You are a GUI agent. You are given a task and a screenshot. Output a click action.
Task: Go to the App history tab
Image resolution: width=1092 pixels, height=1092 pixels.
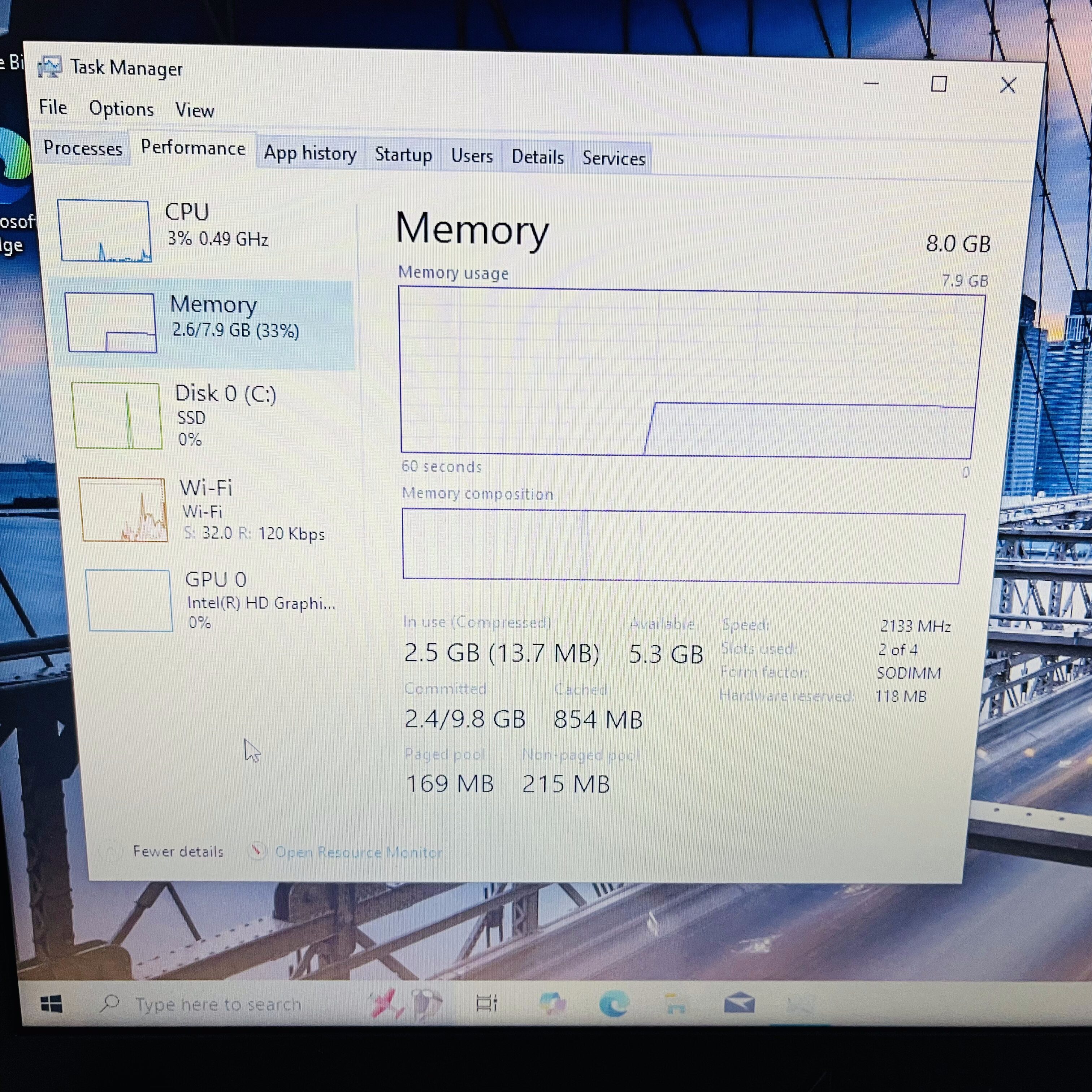[310, 154]
